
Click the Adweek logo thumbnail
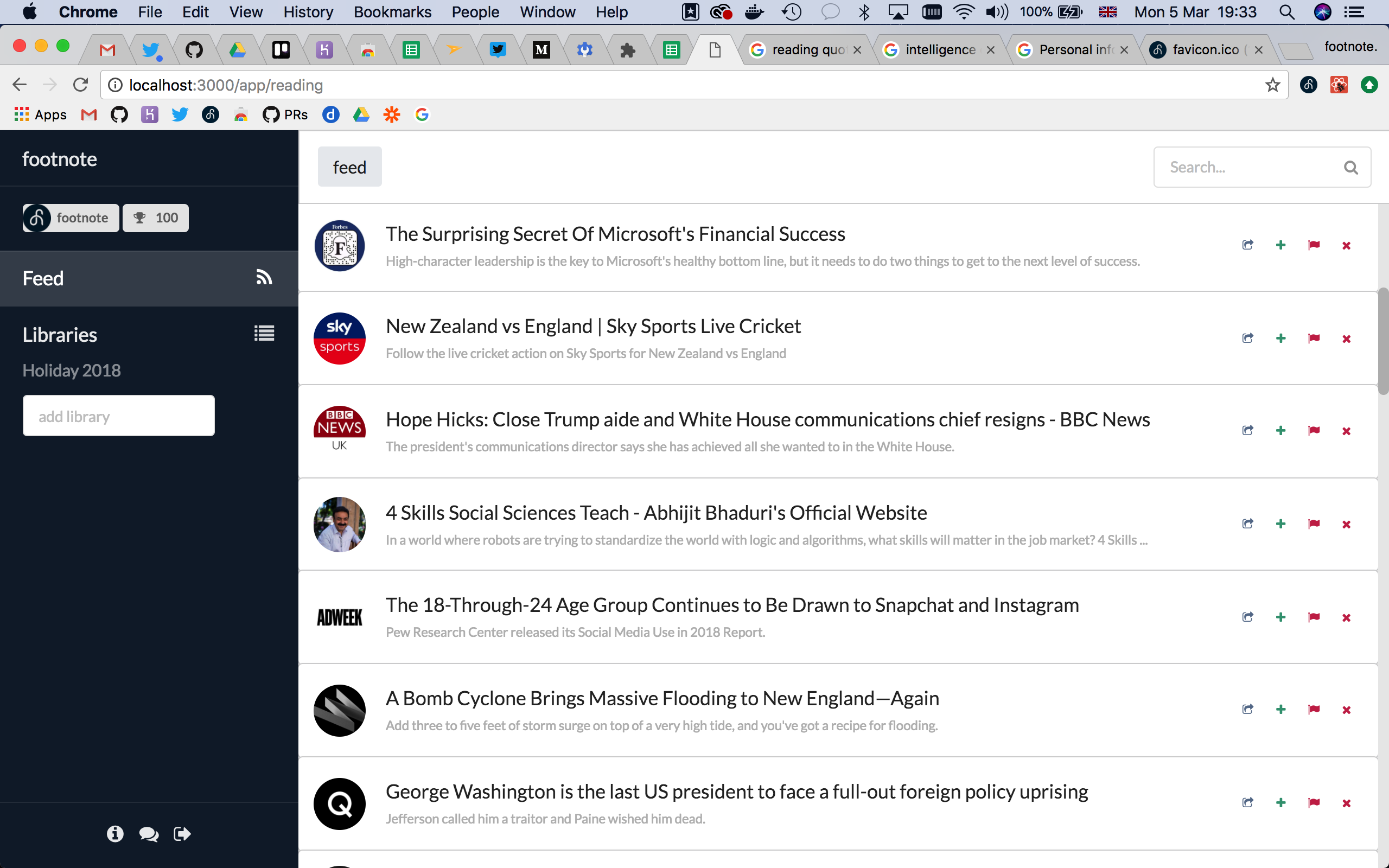point(339,618)
